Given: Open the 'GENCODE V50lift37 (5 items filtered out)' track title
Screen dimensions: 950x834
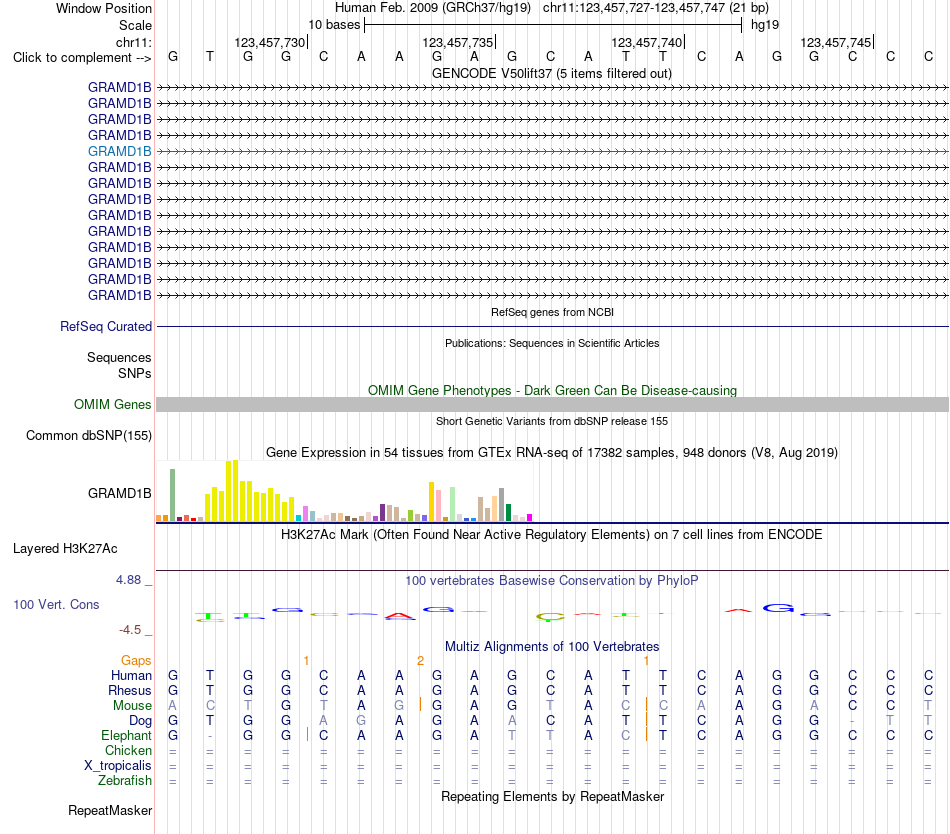Looking at the screenshot, I should [552, 73].
